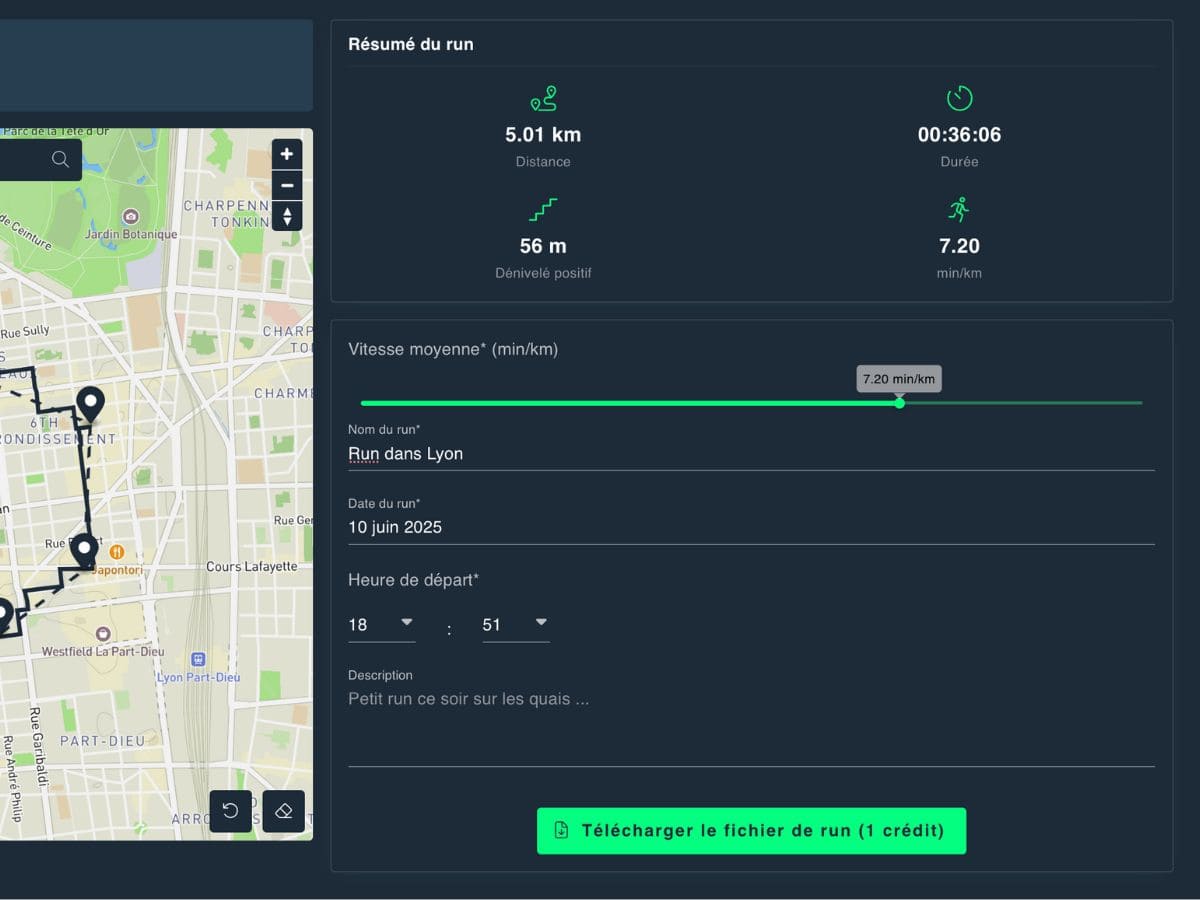Click the Westfield La Part-Dieu shop icon
The image size is (1200, 900).
(102, 634)
